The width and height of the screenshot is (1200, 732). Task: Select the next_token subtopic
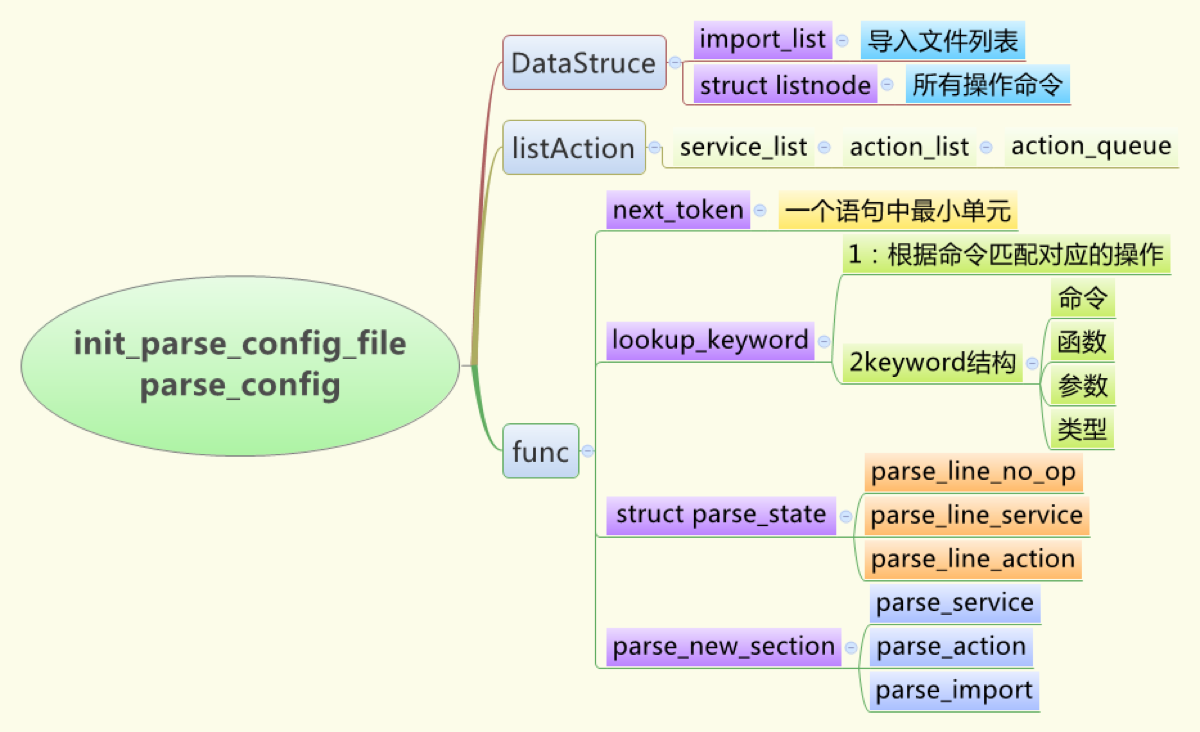[x=678, y=210]
